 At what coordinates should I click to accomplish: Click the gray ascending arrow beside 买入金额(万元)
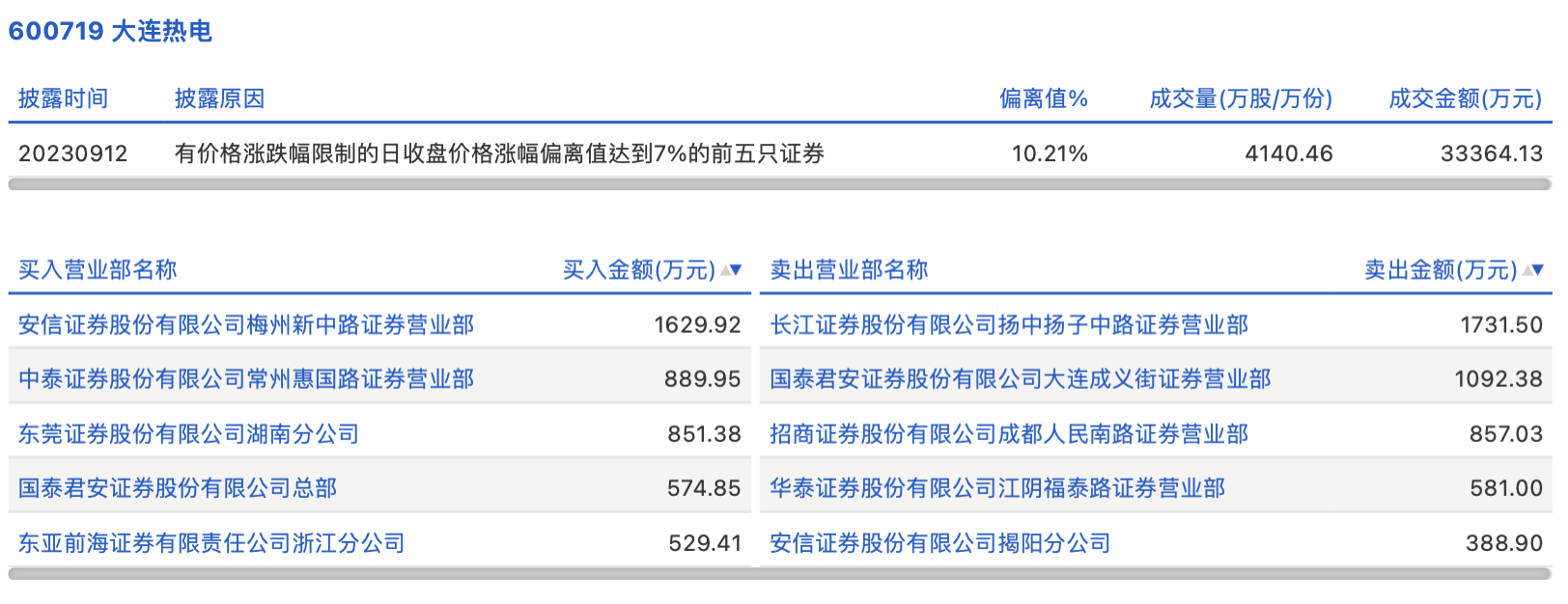click(x=725, y=270)
